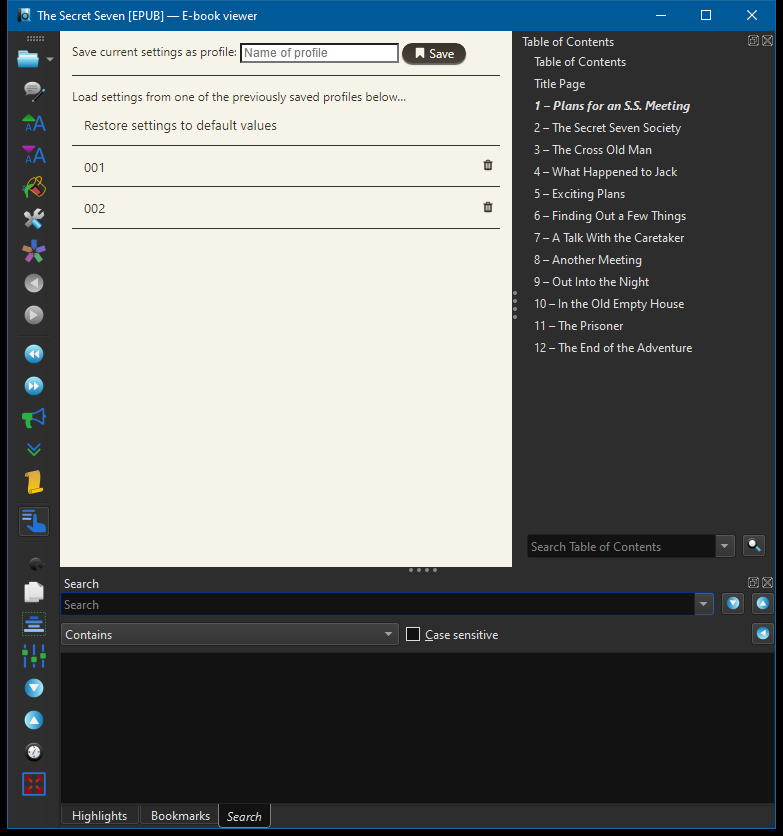
Task: Open profiles via the green sliders icon
Action: 34,656
